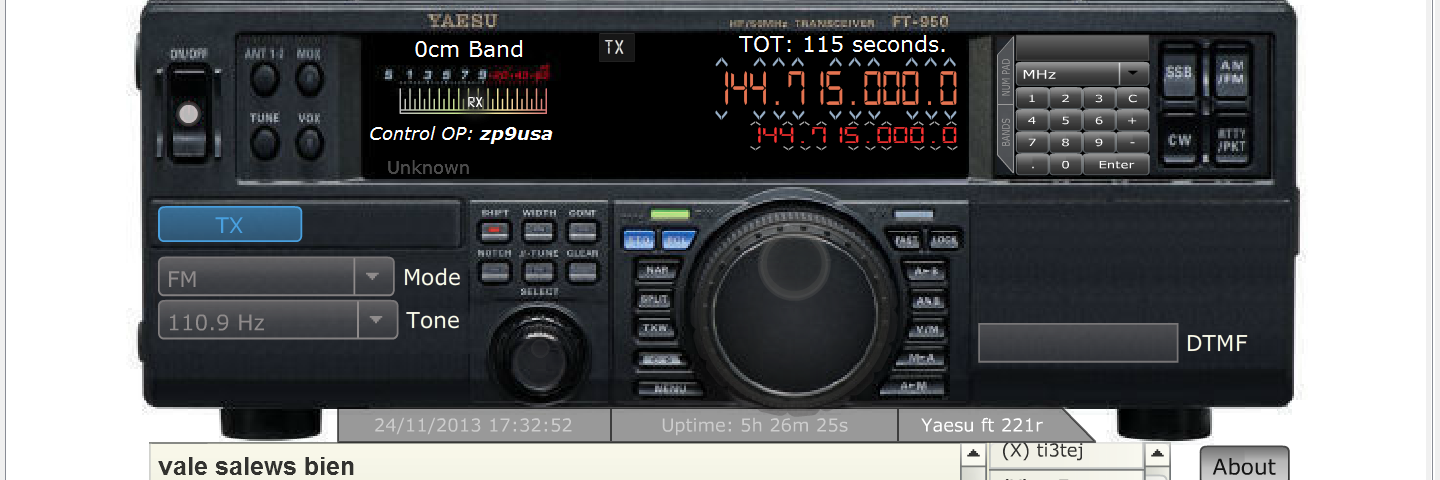This screenshot has width=1440, height=480.
Task: Toggle the NOTCH button
Action: tap(495, 270)
